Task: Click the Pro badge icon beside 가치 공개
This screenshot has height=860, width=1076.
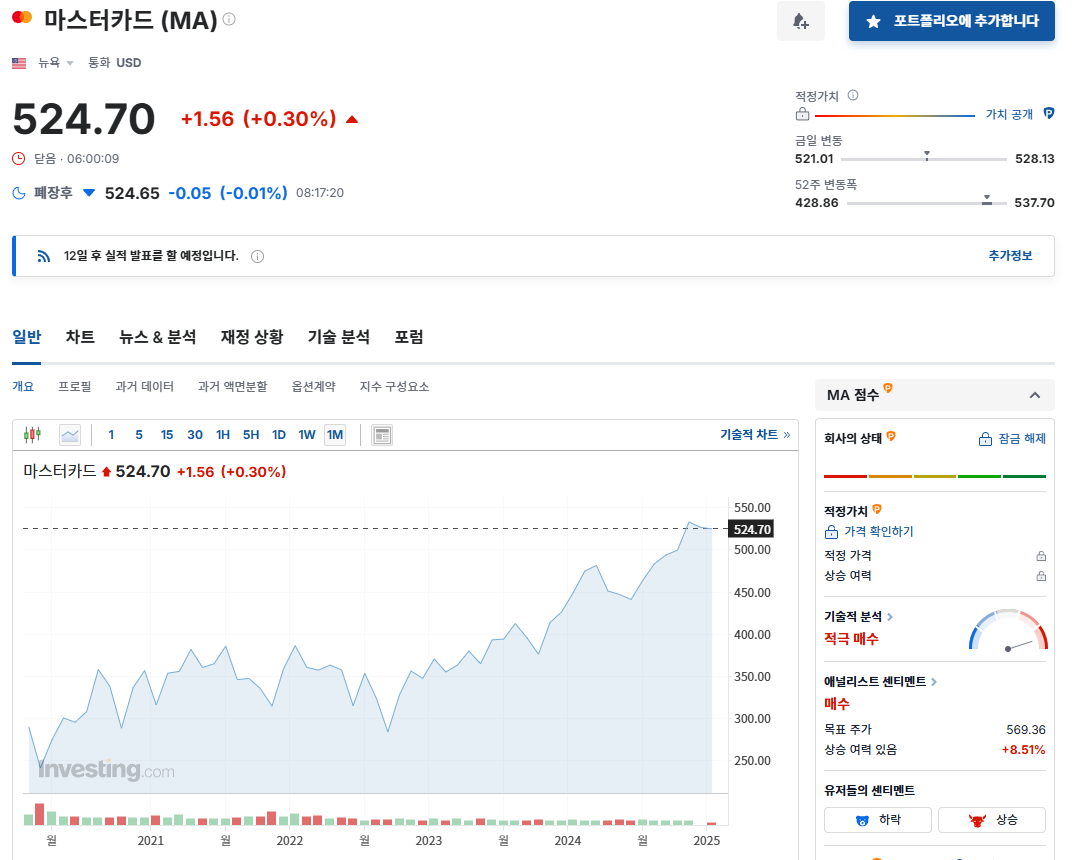Action: (x=1049, y=113)
